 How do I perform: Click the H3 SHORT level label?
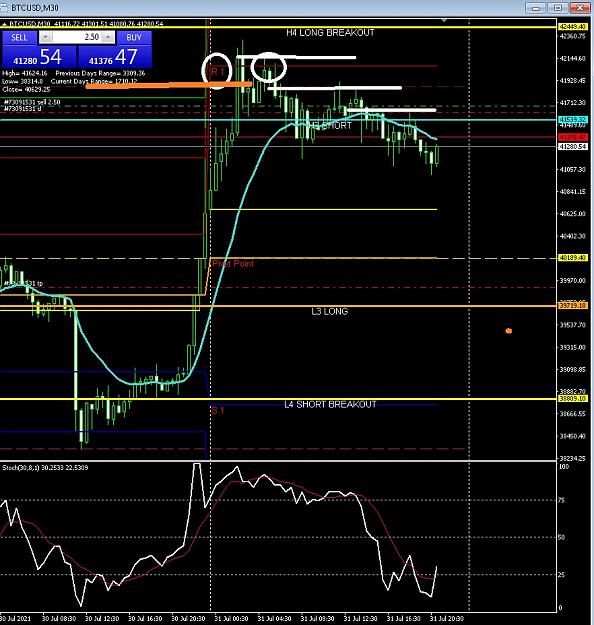(331, 126)
